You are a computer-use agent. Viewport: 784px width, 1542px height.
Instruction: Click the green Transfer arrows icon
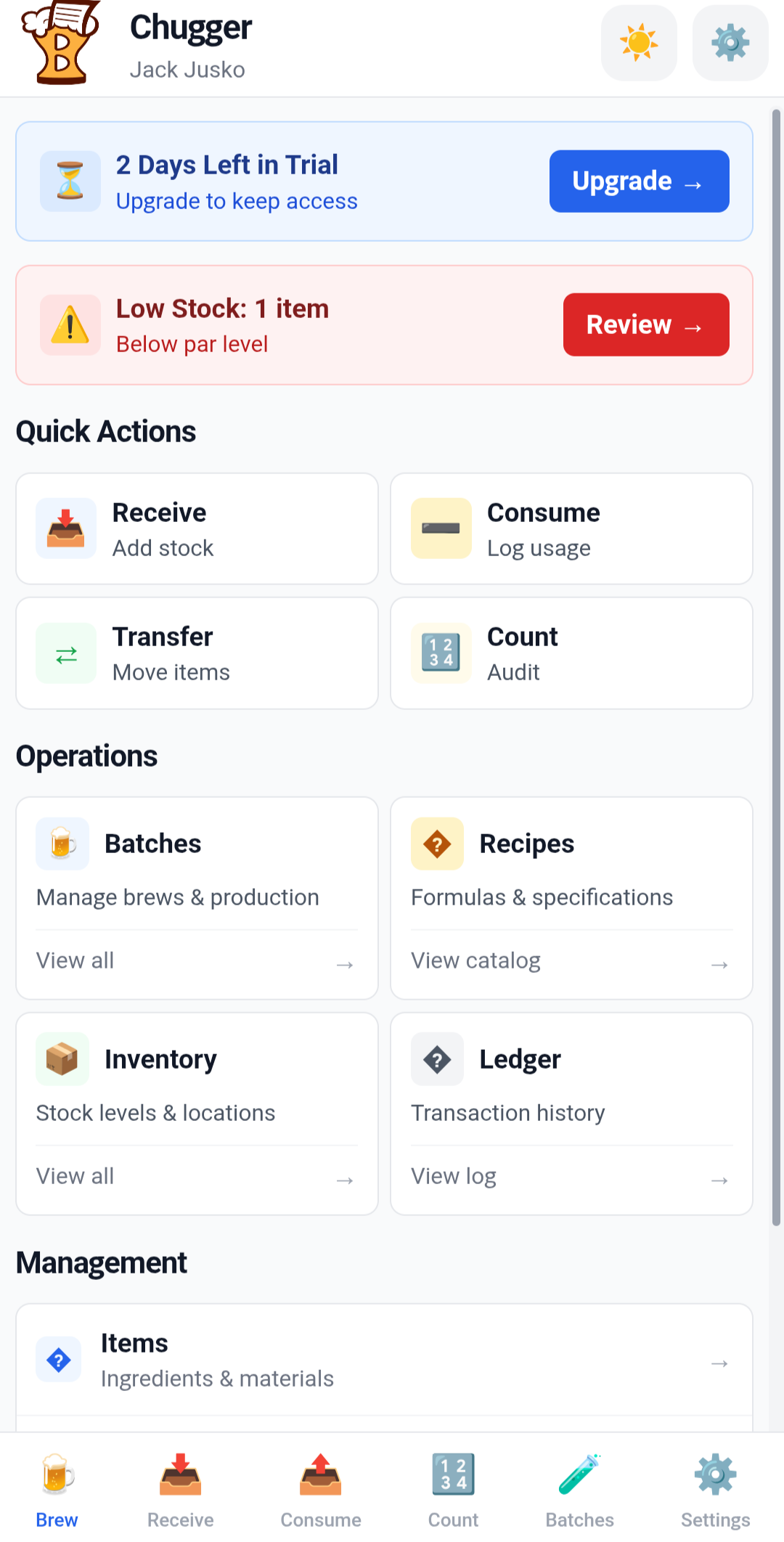65,653
